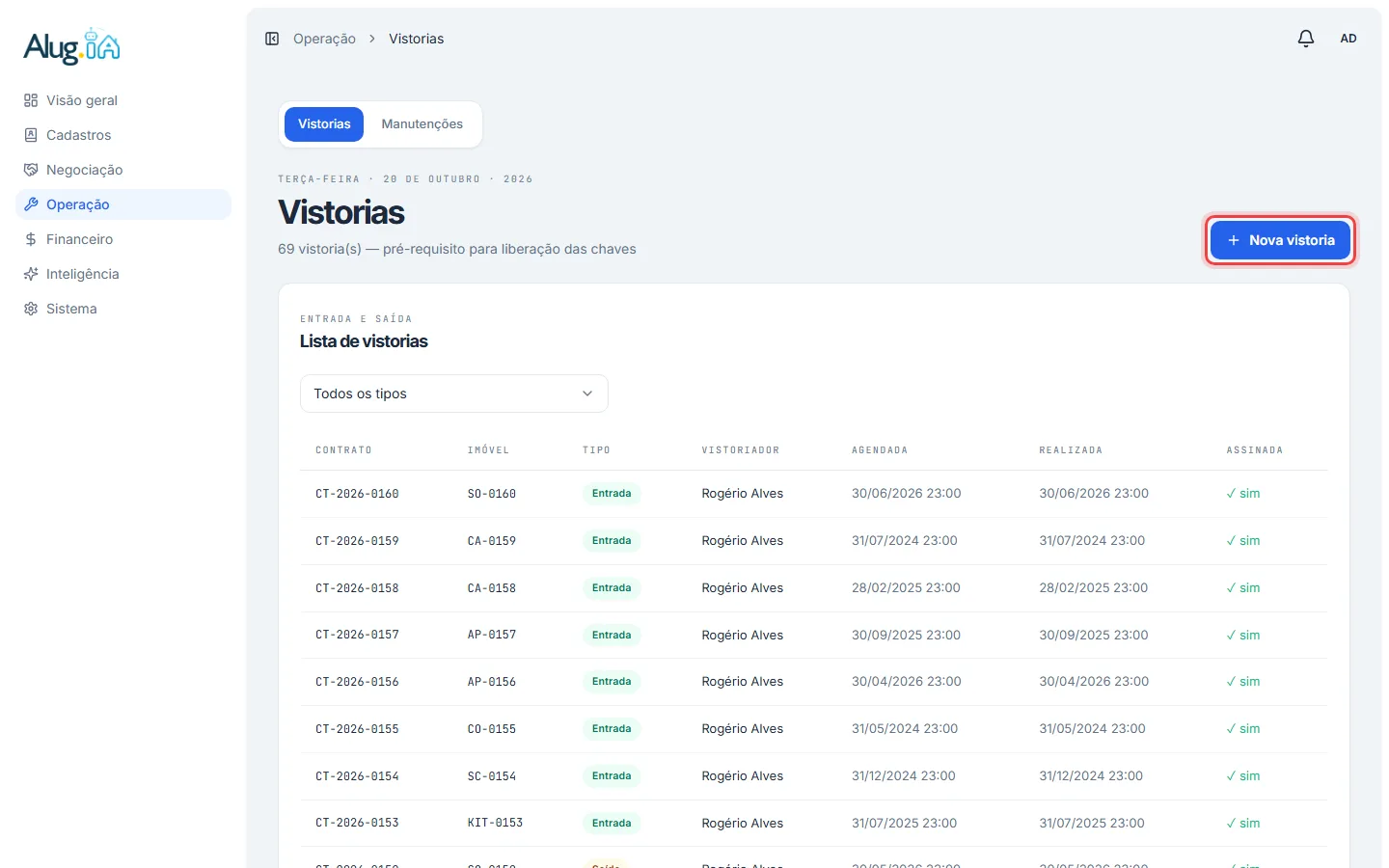The width and height of the screenshot is (1389, 868).
Task: Click realized date 30/09/2025 23:00
Action: (1094, 636)
